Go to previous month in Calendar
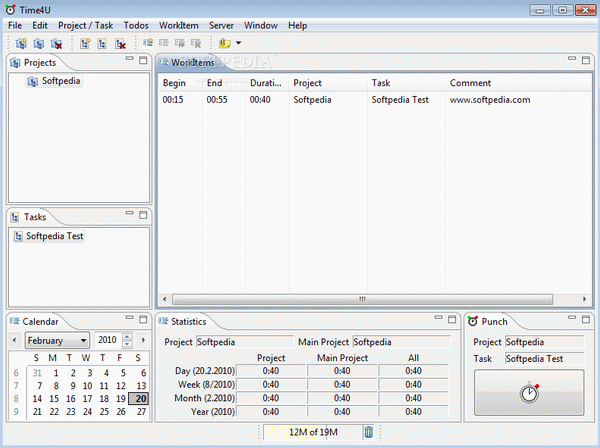The image size is (600, 448). pyautogui.click(x=15, y=340)
